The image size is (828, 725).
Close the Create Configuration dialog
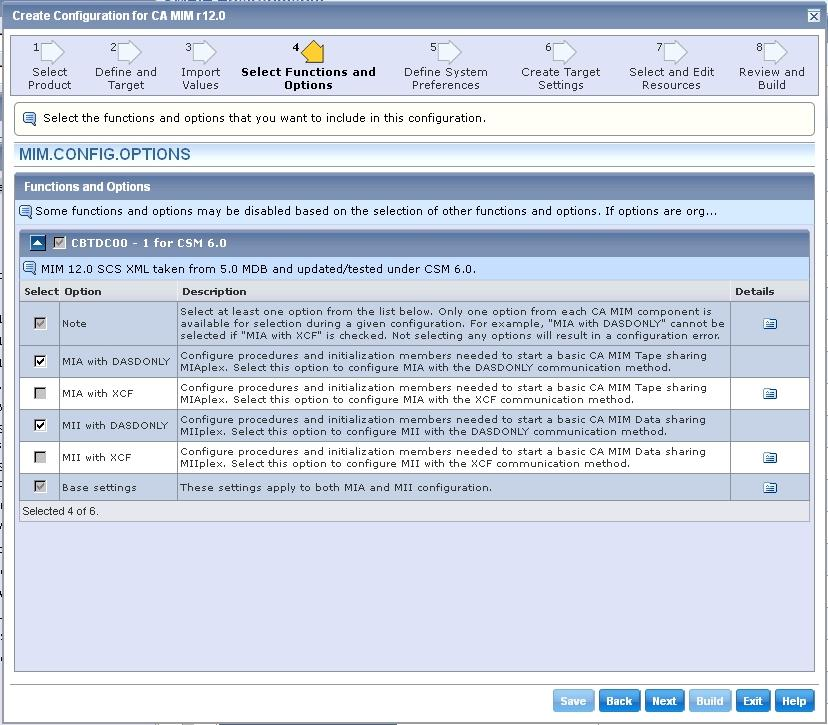(x=813, y=16)
